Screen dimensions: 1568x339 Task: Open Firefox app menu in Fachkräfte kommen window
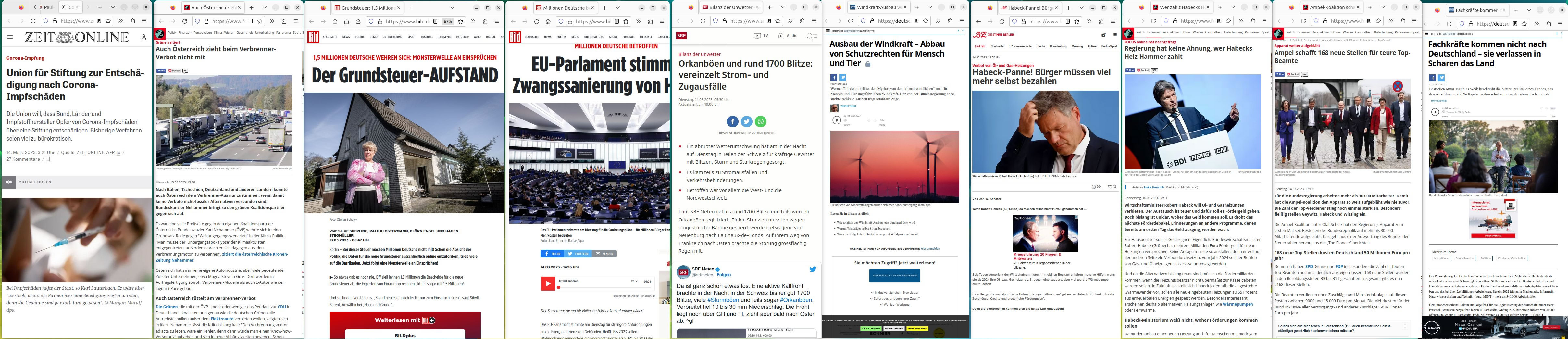[1560, 24]
